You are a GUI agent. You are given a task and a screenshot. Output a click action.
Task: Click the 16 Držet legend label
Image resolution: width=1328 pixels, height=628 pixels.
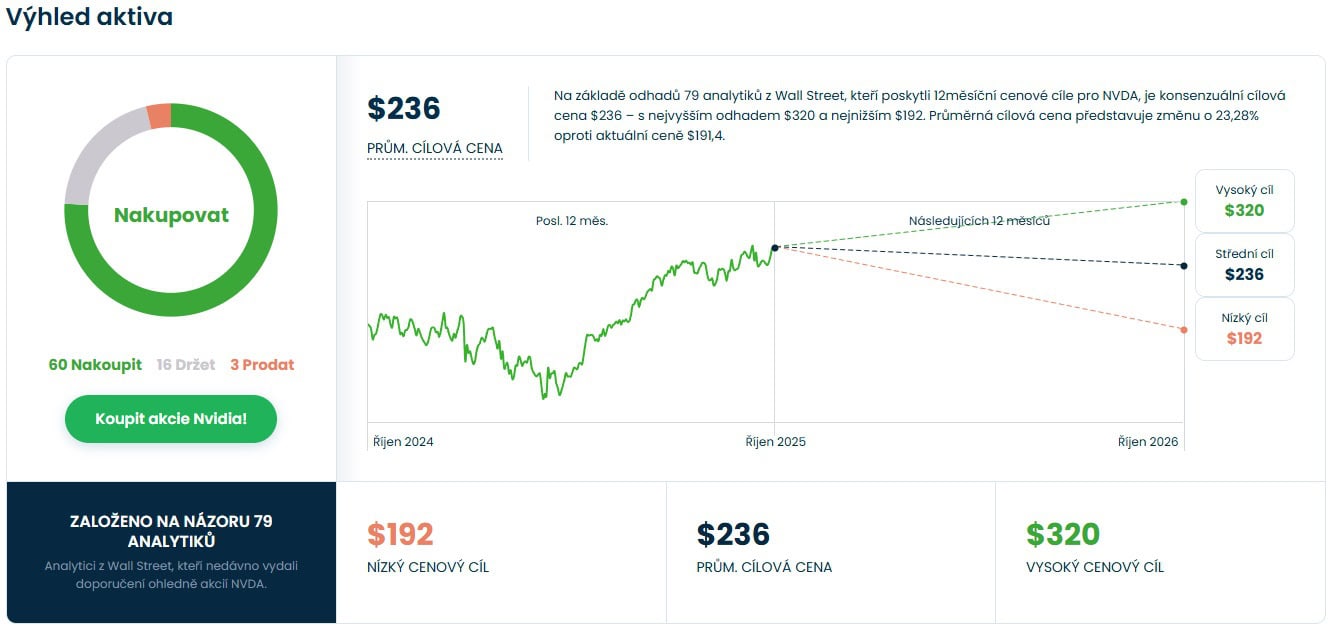[186, 365]
